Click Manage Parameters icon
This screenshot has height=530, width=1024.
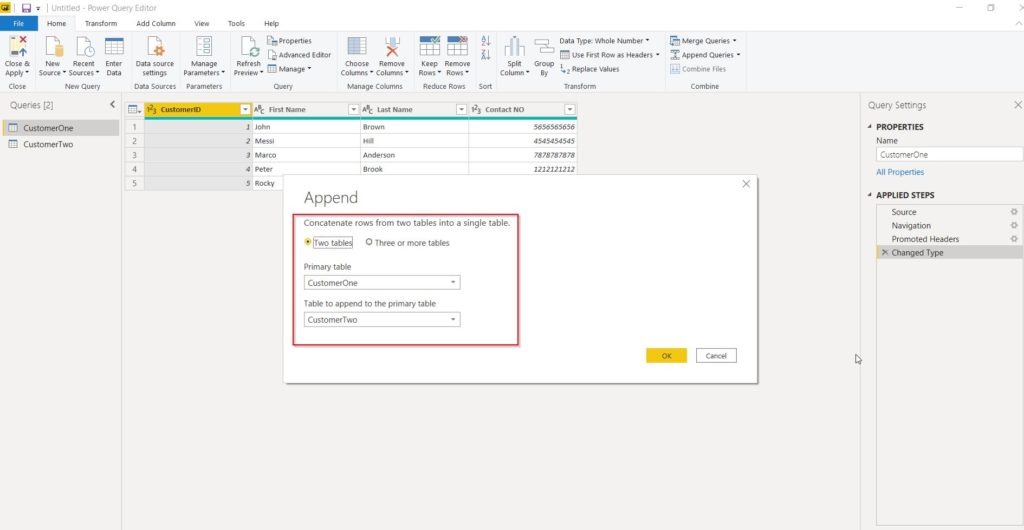coord(204,47)
